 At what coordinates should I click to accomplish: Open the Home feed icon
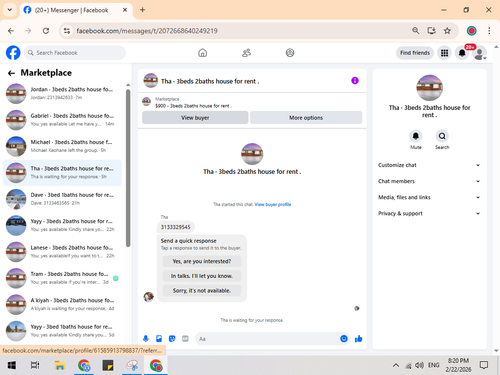pos(202,53)
